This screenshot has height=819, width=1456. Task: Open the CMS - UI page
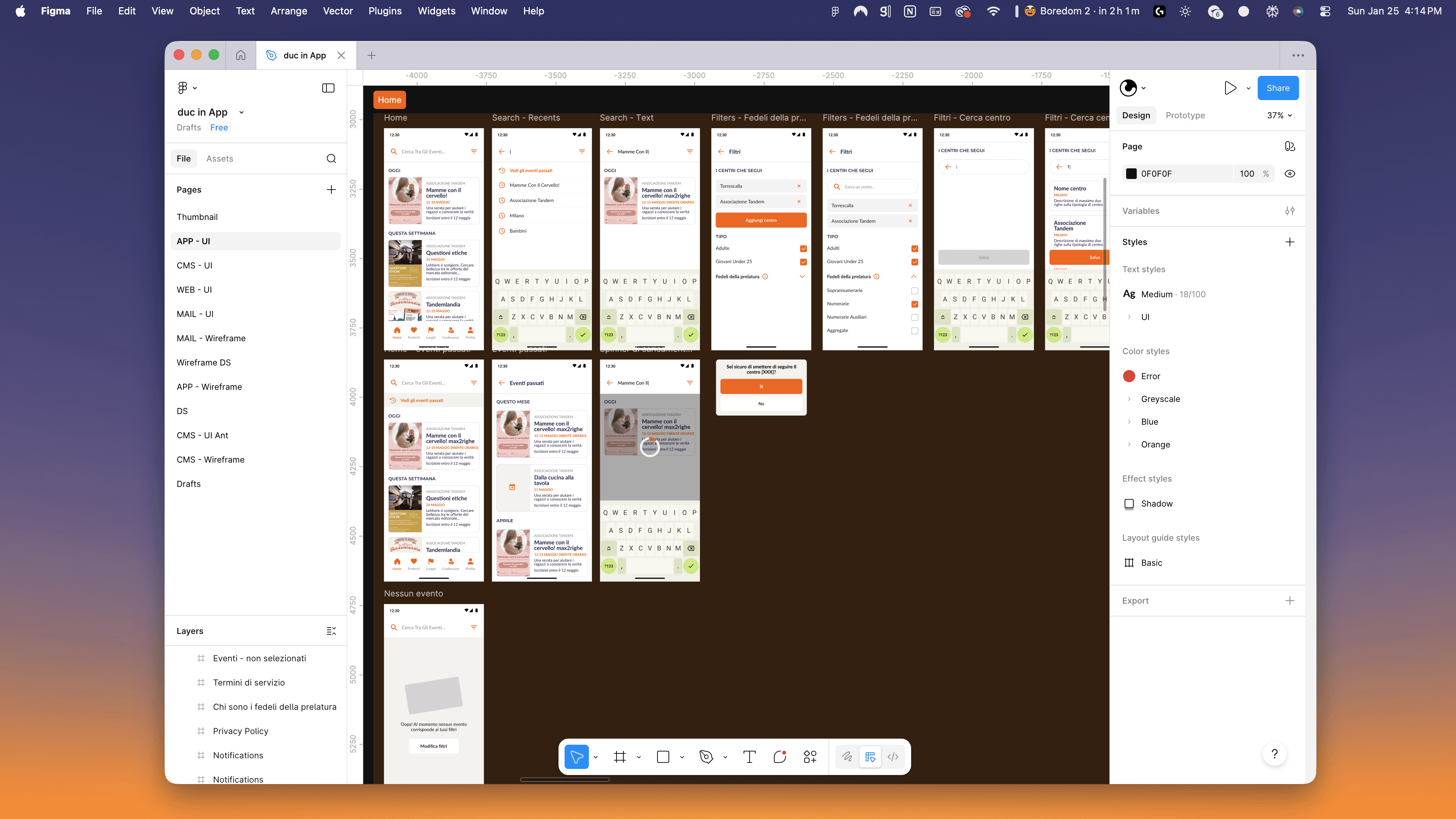195,265
